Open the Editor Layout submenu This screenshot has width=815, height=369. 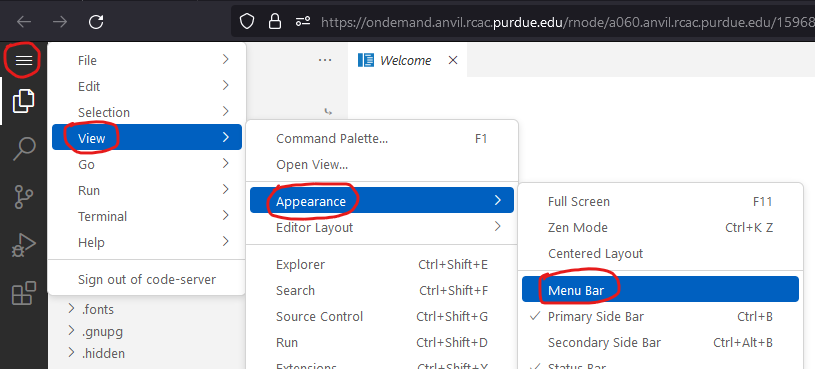(382, 227)
